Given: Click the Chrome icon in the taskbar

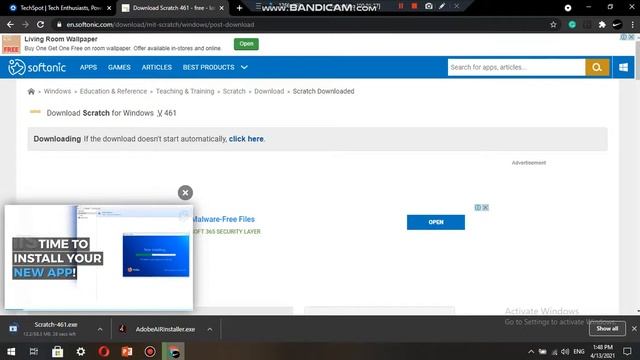Looking at the screenshot, I should click(x=173, y=351).
